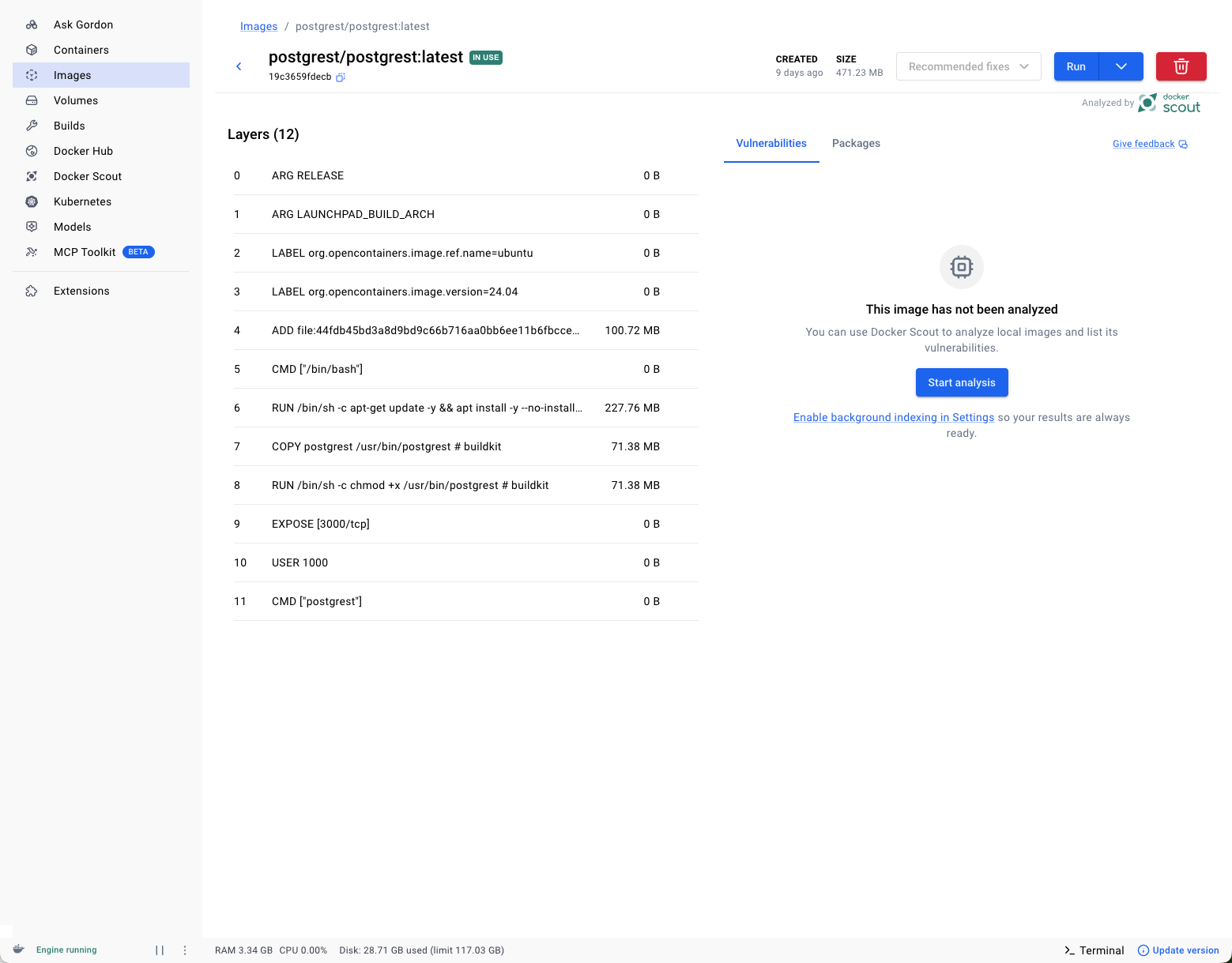1232x963 pixels.
Task: Delete the image with the red trash button
Action: click(x=1181, y=66)
